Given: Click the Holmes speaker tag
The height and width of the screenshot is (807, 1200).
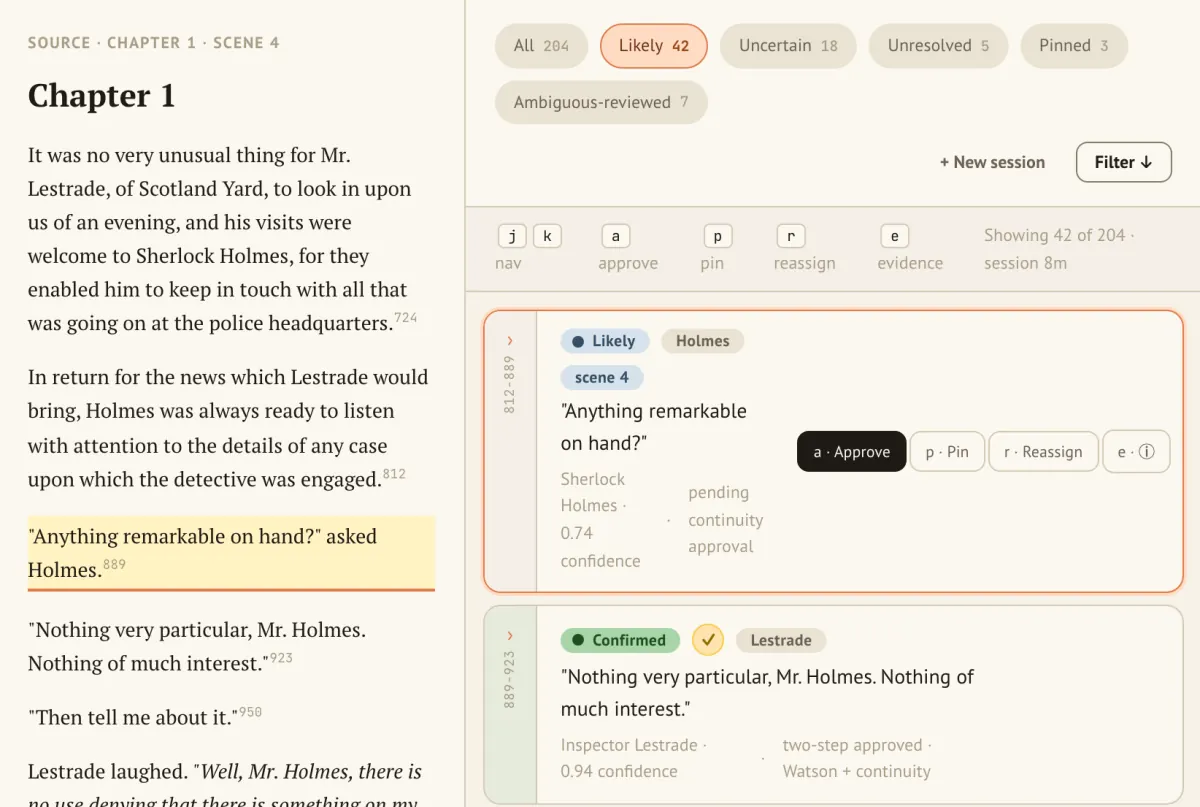Looking at the screenshot, I should (703, 341).
